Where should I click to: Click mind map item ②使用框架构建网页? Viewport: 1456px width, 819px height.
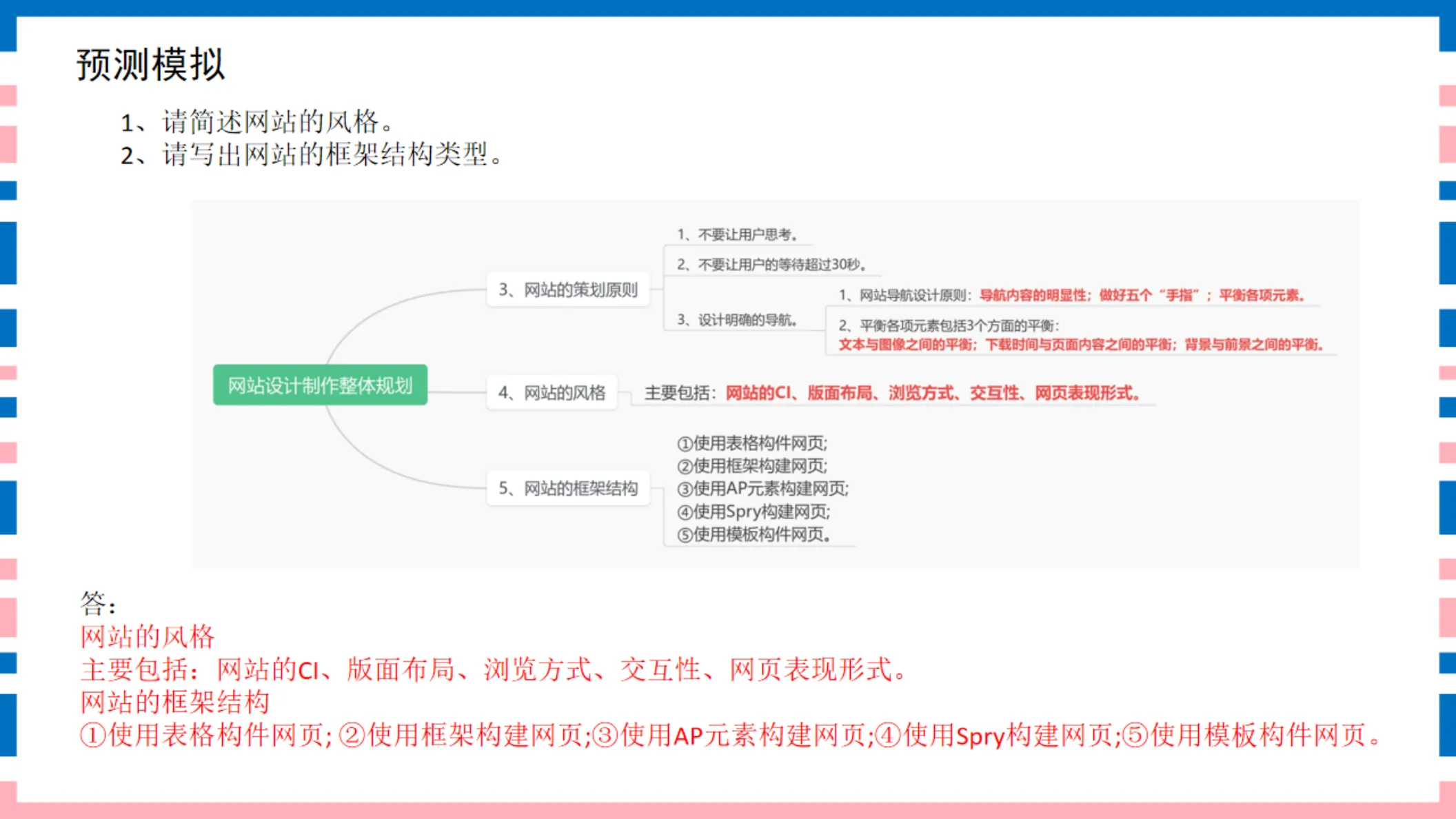(x=752, y=465)
